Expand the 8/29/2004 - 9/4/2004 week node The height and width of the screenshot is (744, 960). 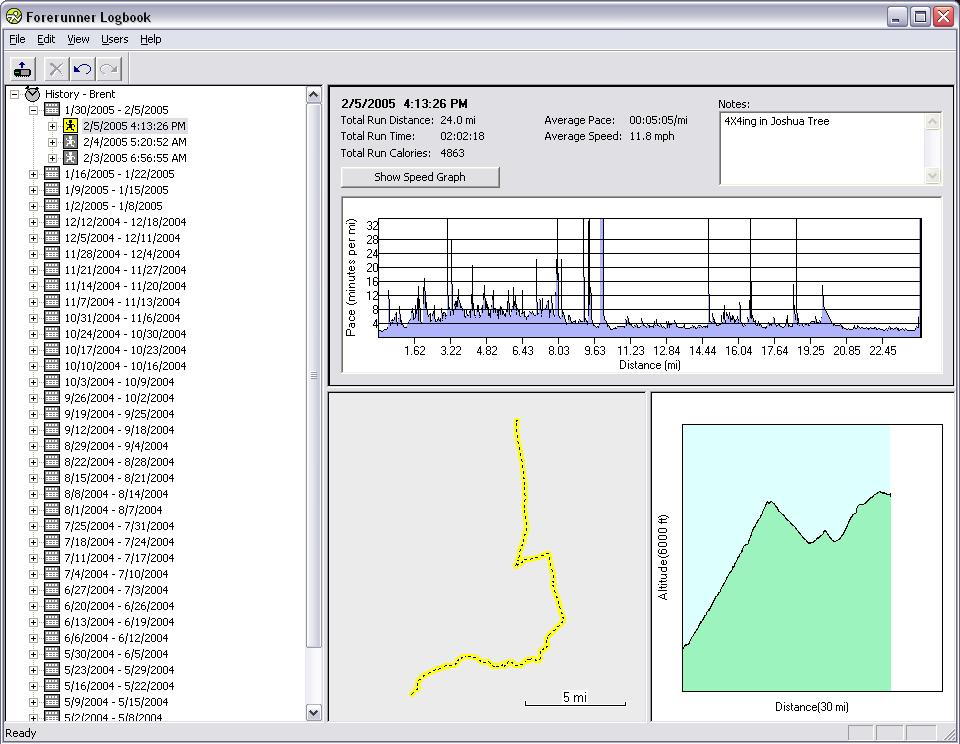[34, 446]
